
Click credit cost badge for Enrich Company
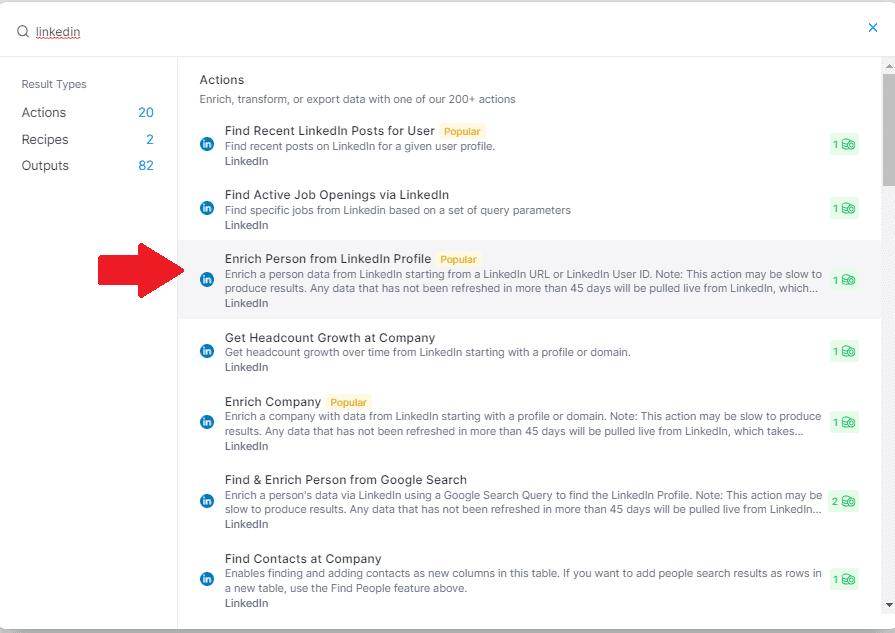coord(844,422)
